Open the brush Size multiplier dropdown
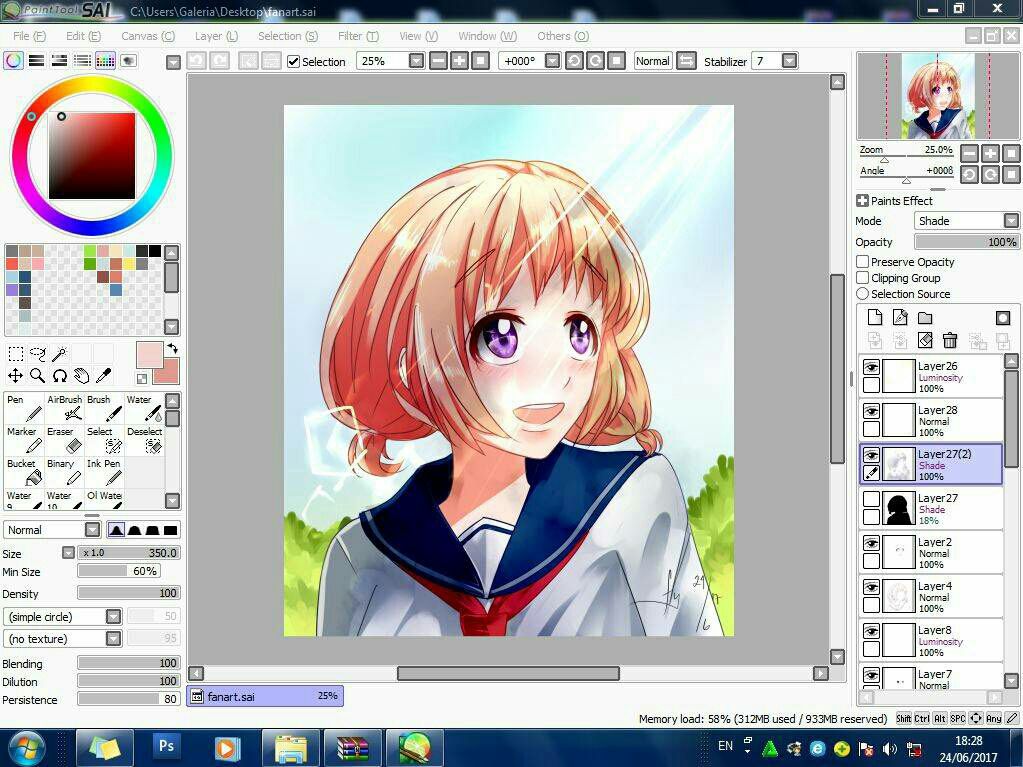Image resolution: width=1023 pixels, height=767 pixels. tap(68, 552)
